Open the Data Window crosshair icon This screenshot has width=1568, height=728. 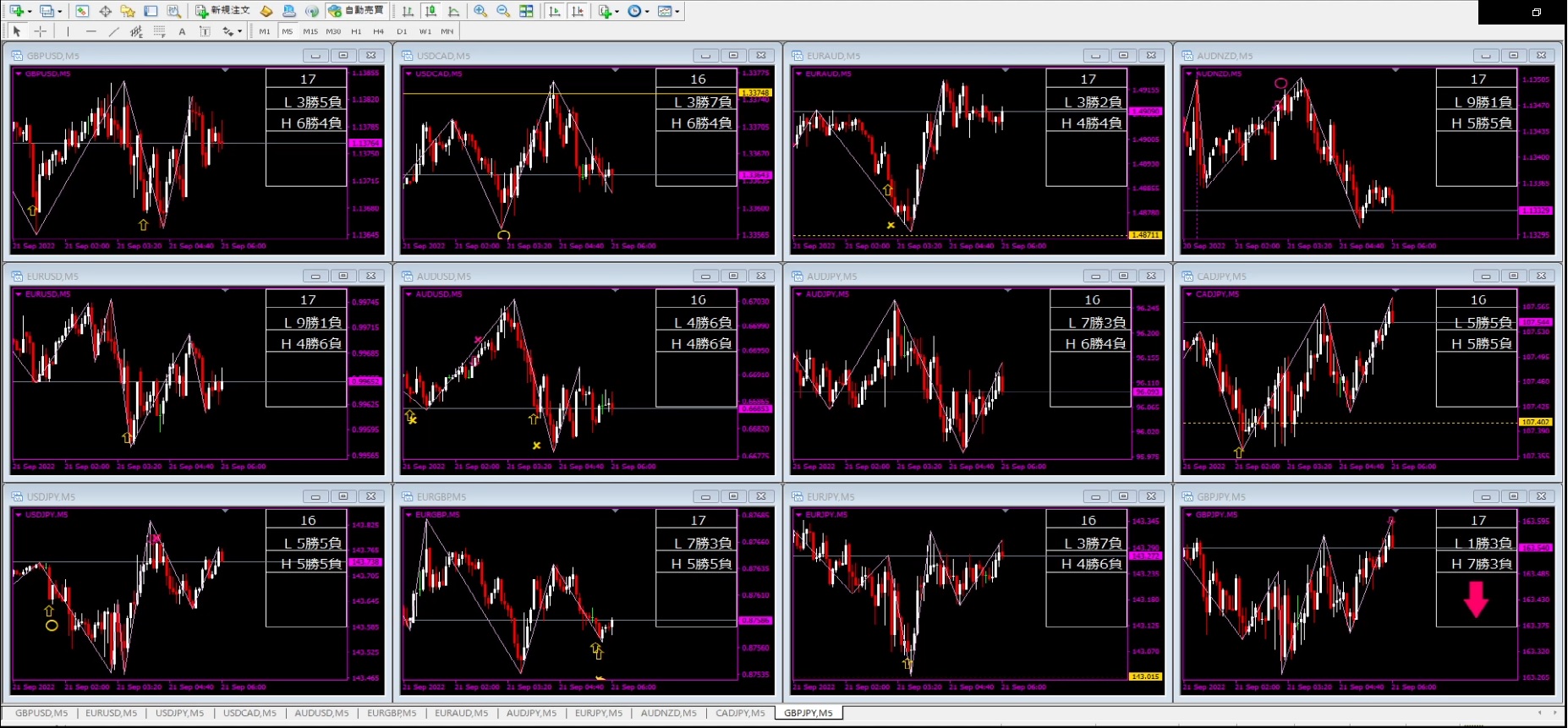tap(105, 11)
